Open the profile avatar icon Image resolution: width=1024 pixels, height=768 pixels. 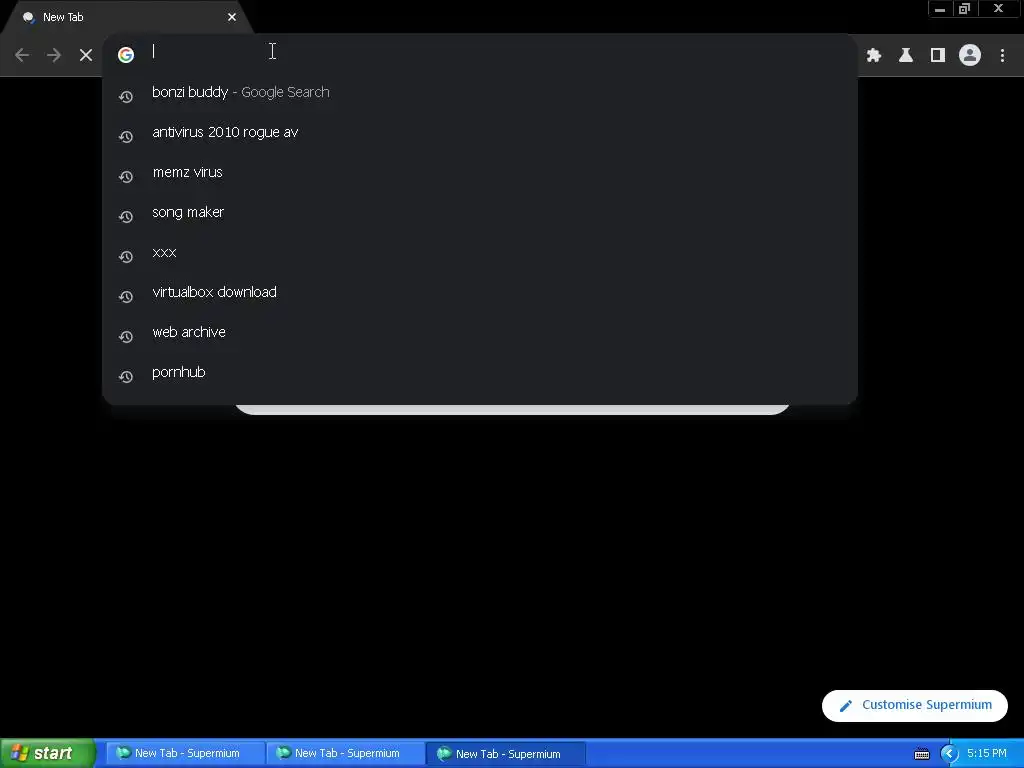pyautogui.click(x=970, y=55)
